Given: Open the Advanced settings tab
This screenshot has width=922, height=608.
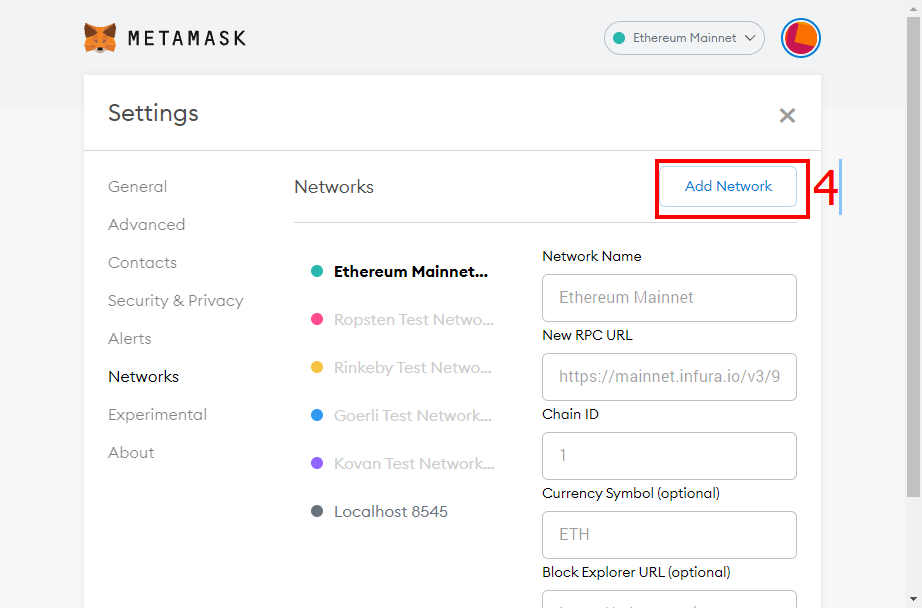Looking at the screenshot, I should point(146,225).
